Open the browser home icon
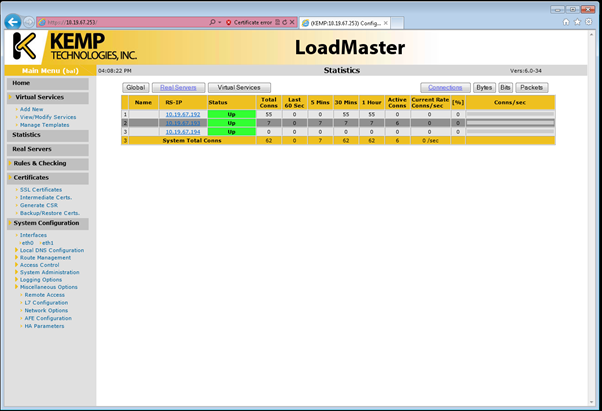602x411 pixels. point(566,21)
